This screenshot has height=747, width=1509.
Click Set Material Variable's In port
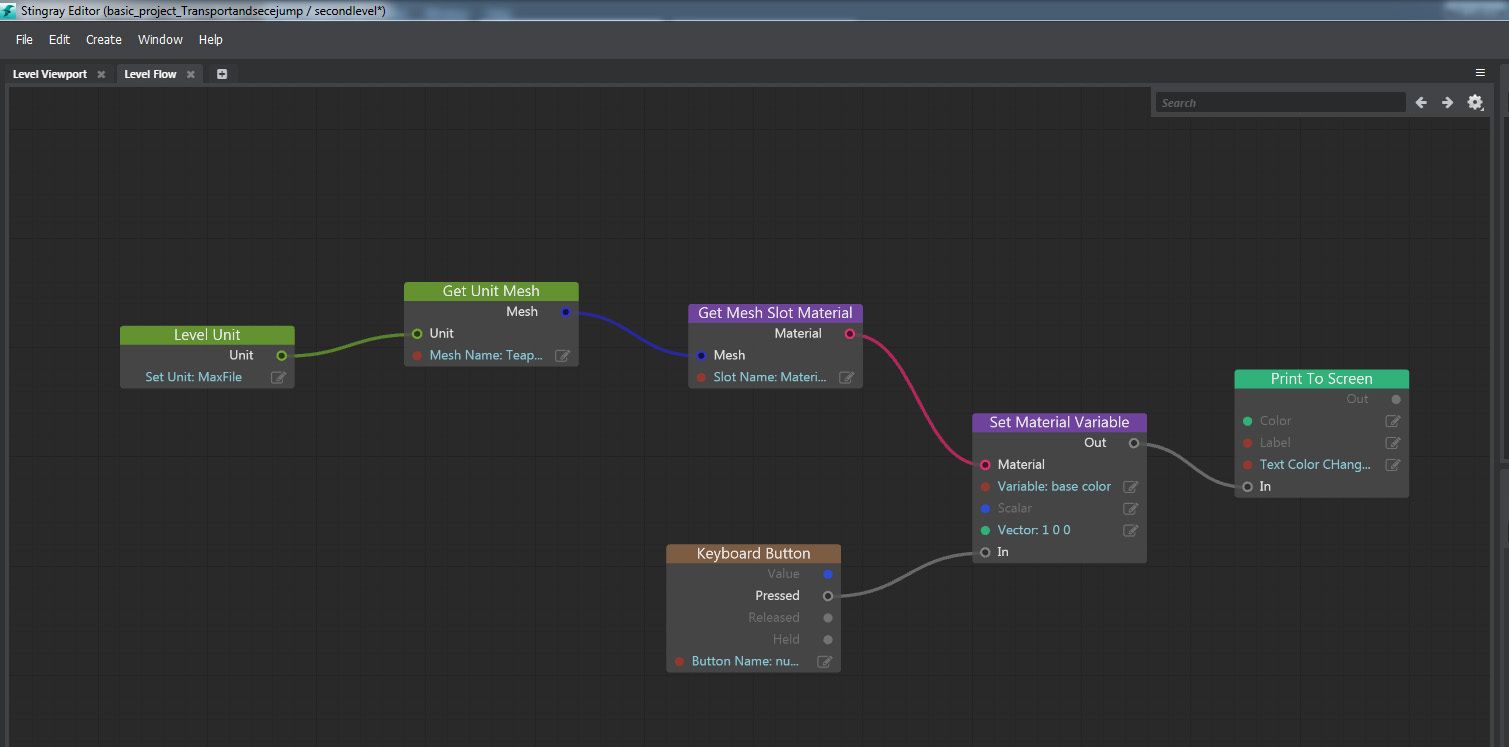click(x=985, y=552)
